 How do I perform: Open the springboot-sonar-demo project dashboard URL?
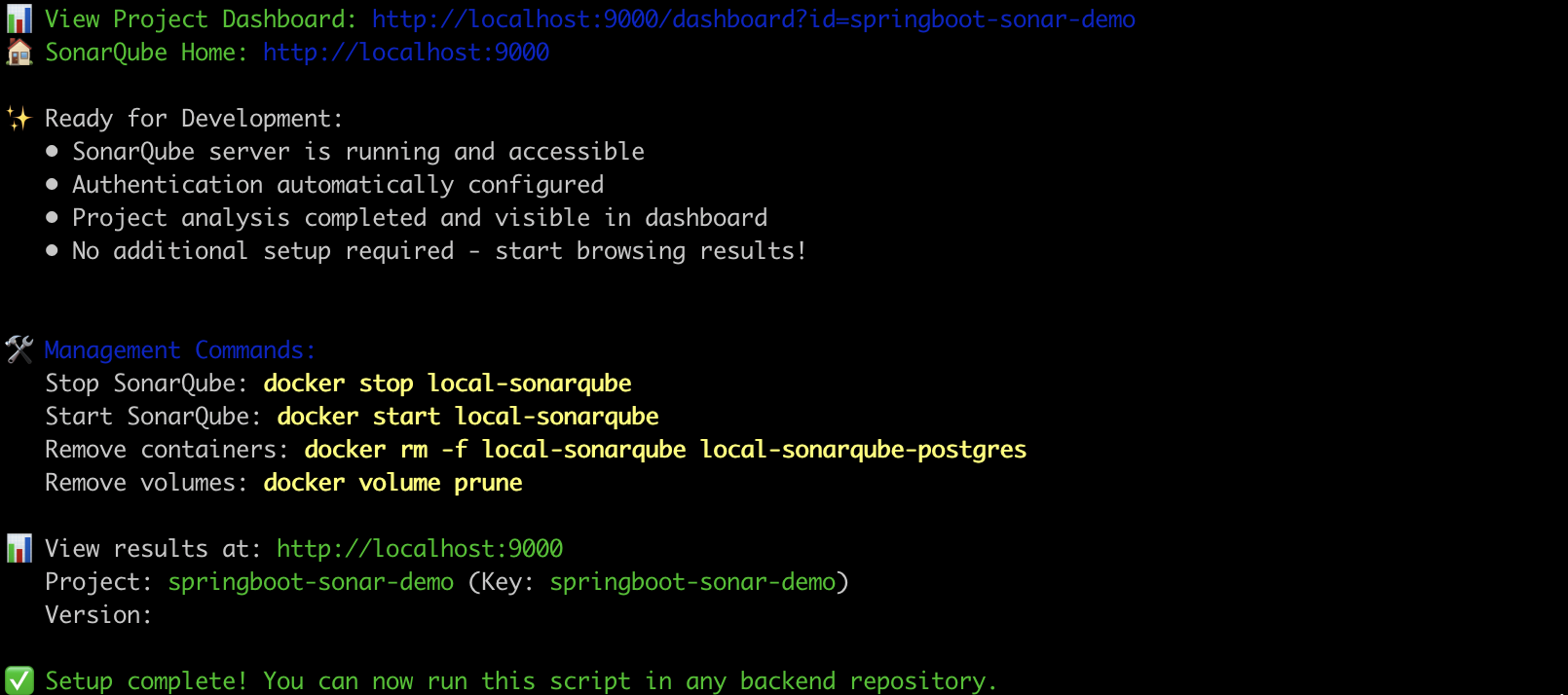point(753,19)
